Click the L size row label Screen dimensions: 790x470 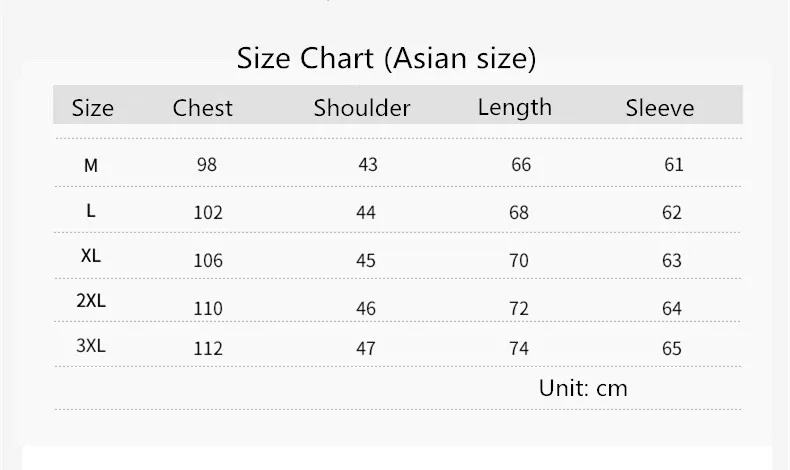pyautogui.click(x=91, y=211)
